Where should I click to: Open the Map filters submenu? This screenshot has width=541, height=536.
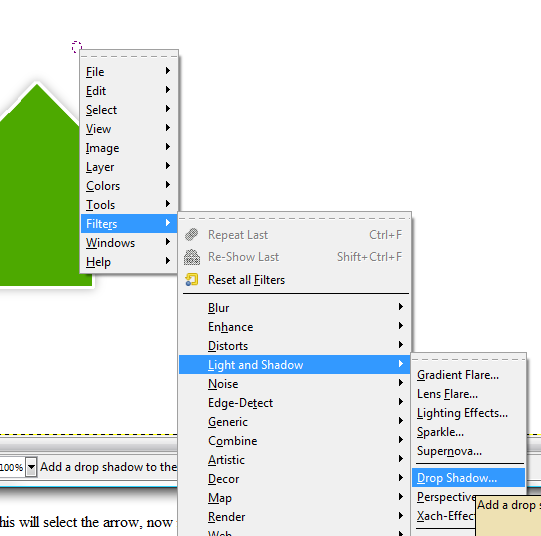(x=295, y=497)
